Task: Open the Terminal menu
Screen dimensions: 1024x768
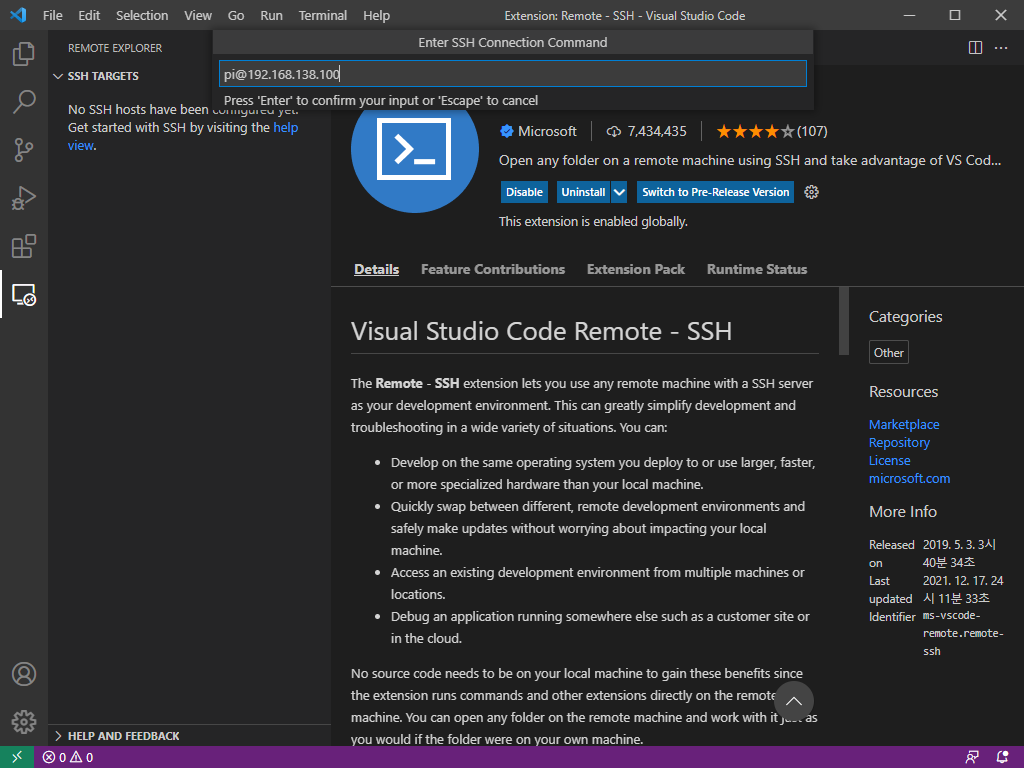Action: [323, 15]
